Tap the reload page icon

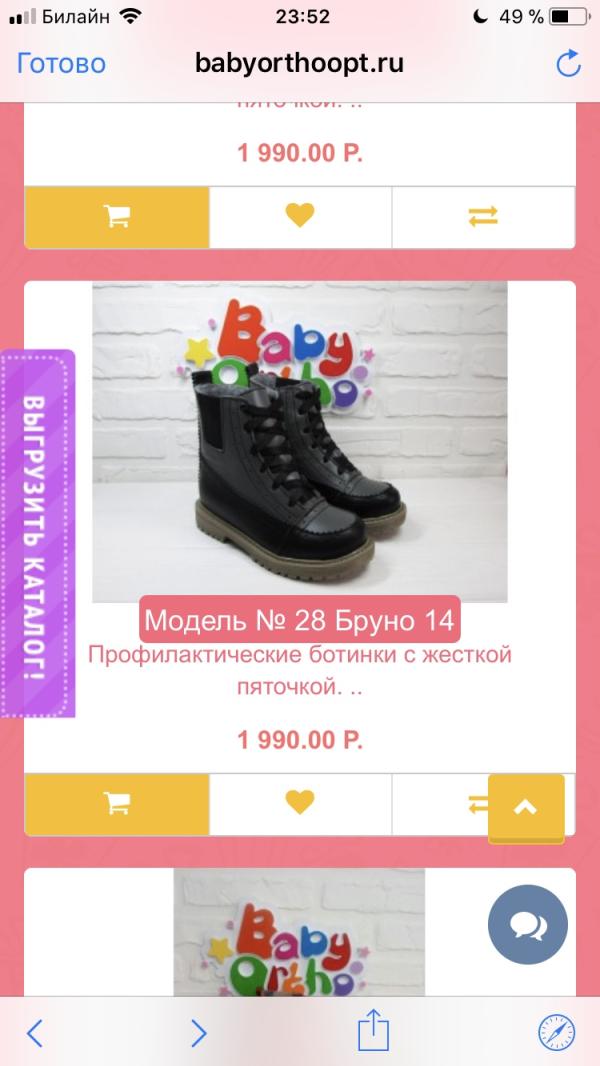[568, 64]
